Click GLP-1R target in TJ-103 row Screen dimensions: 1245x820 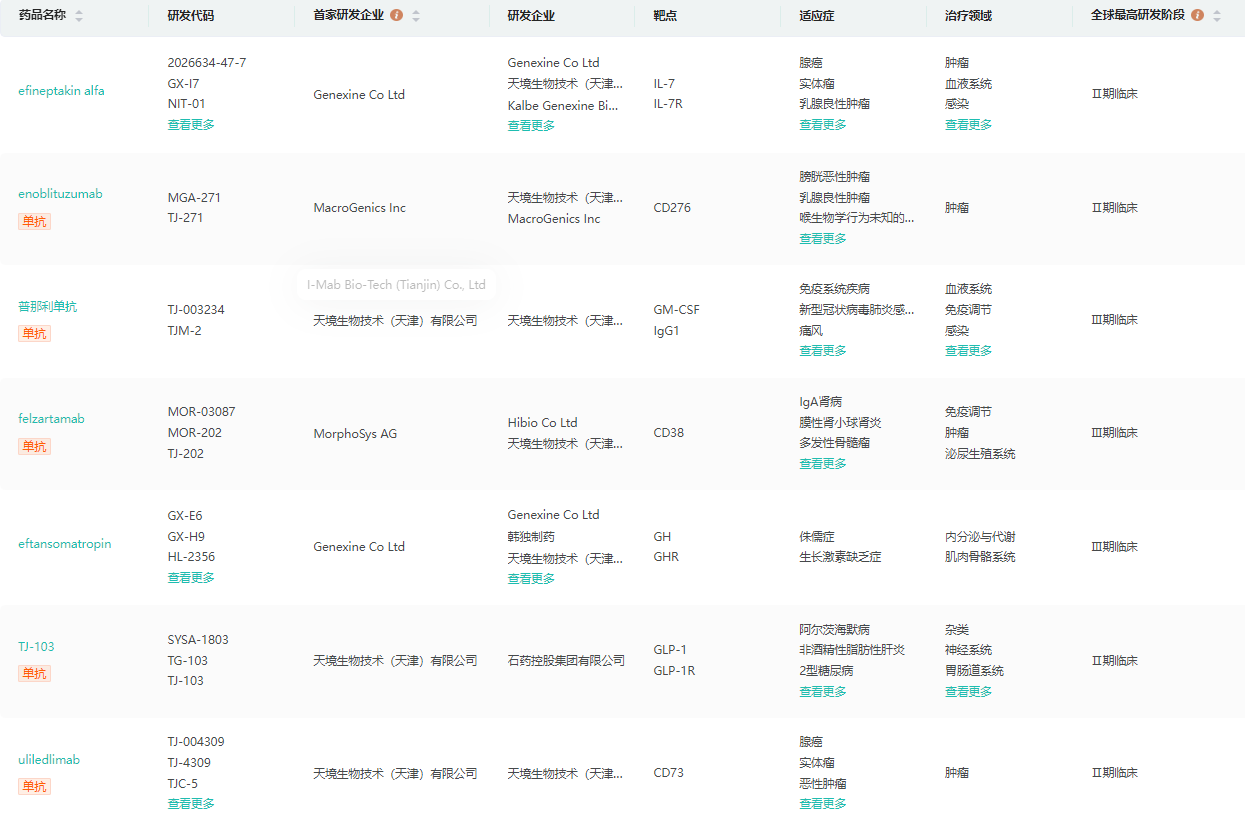click(674, 671)
